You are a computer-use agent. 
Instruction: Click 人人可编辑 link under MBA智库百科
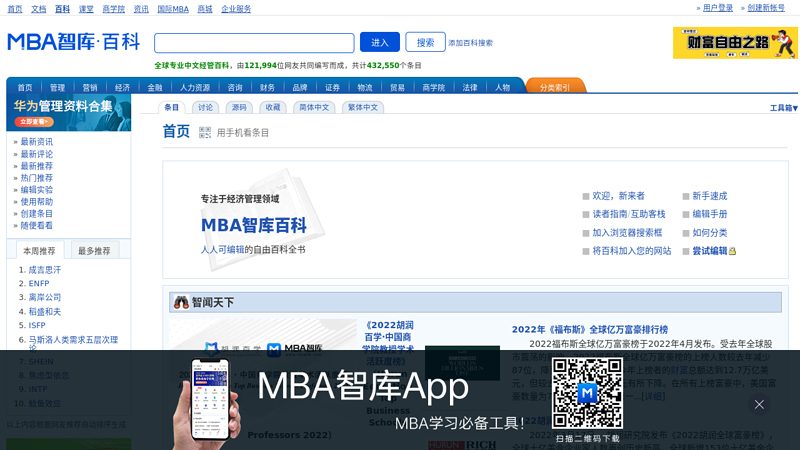coord(222,250)
